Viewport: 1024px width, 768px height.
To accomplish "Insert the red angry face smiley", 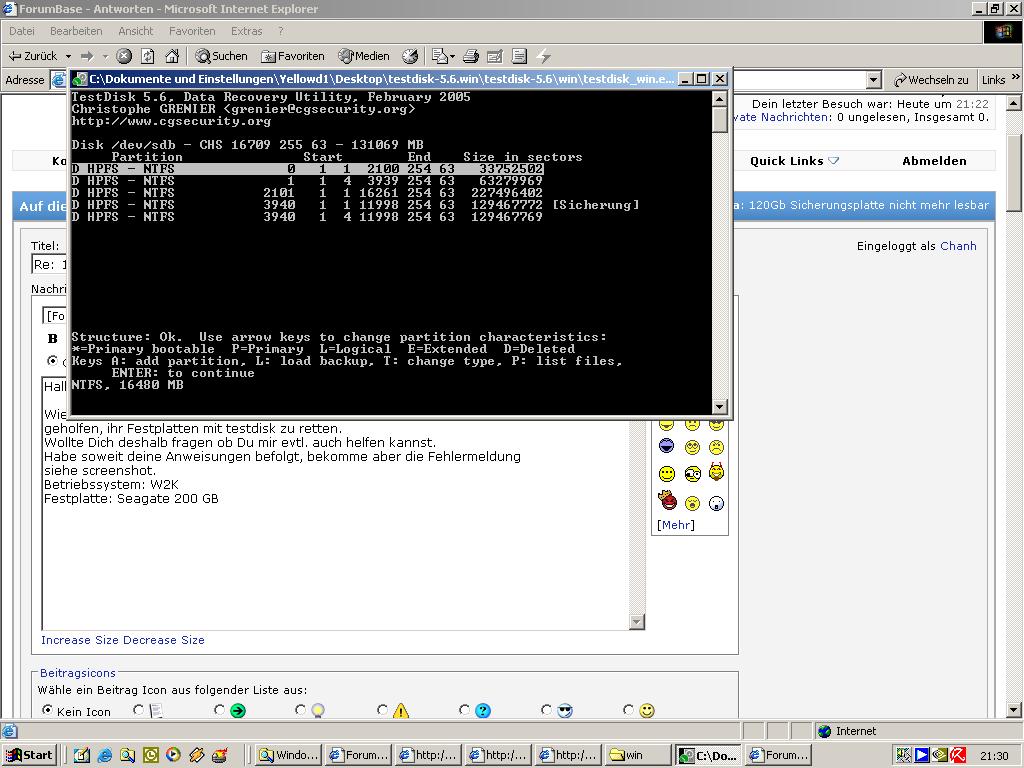I will tap(667, 500).
